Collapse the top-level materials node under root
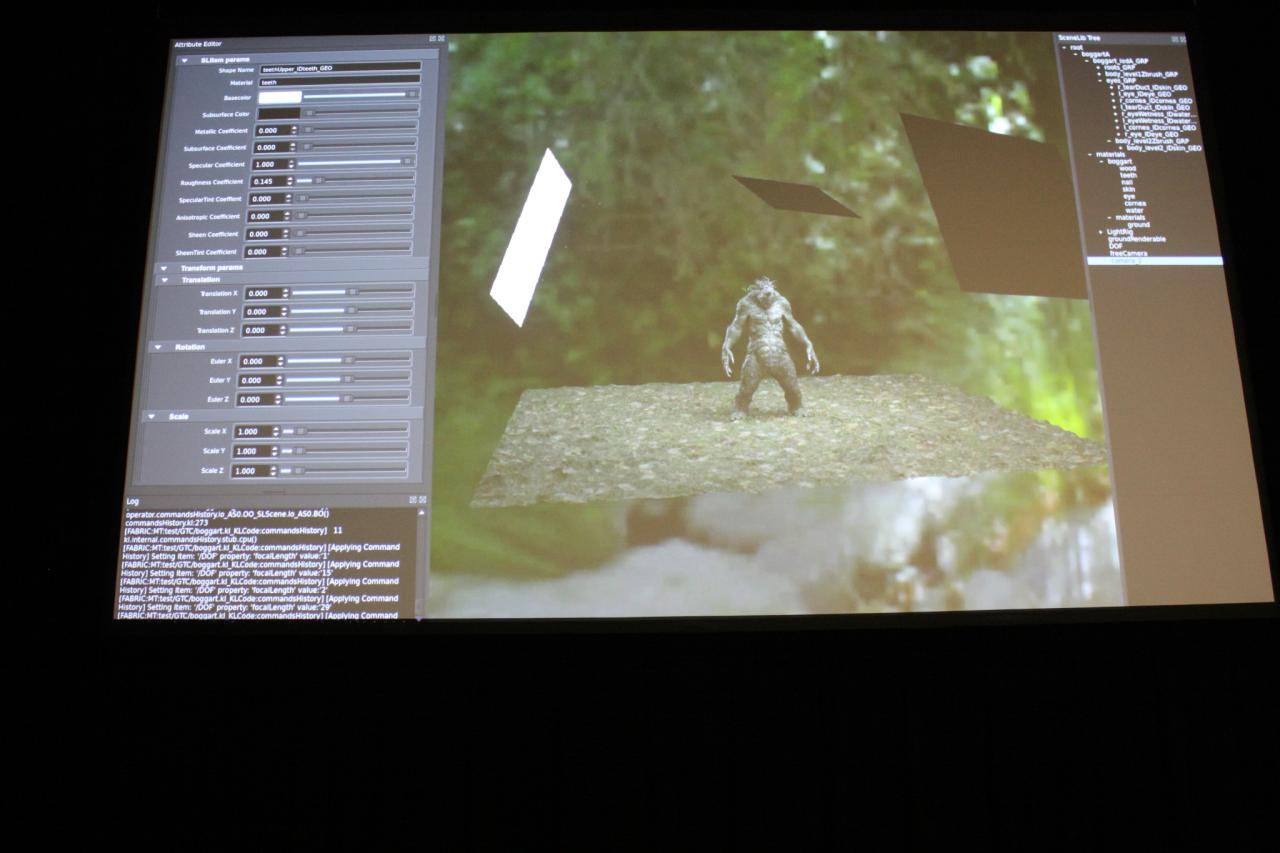The width and height of the screenshot is (1280, 853). [1090, 155]
